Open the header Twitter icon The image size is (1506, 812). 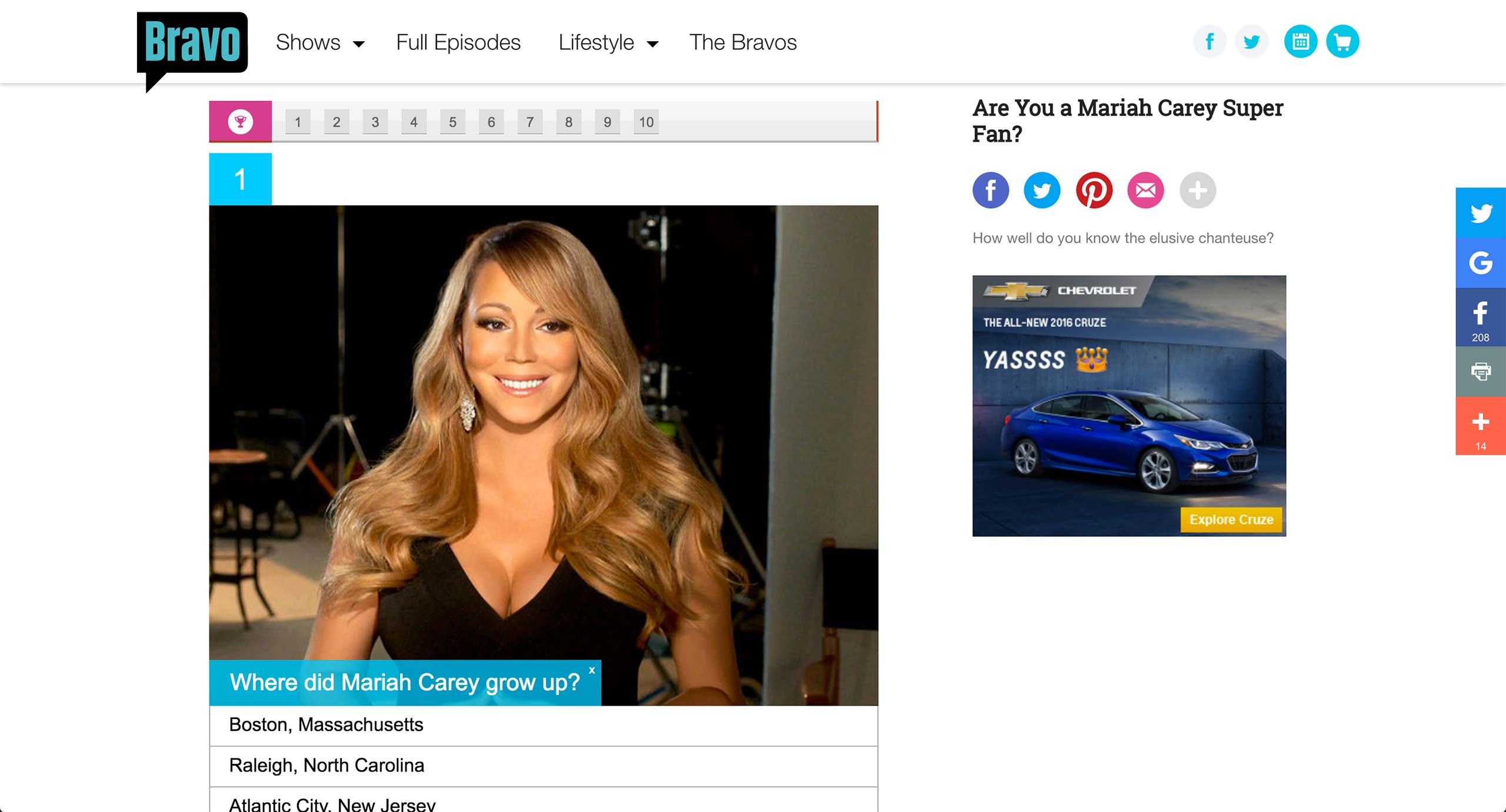(1251, 42)
